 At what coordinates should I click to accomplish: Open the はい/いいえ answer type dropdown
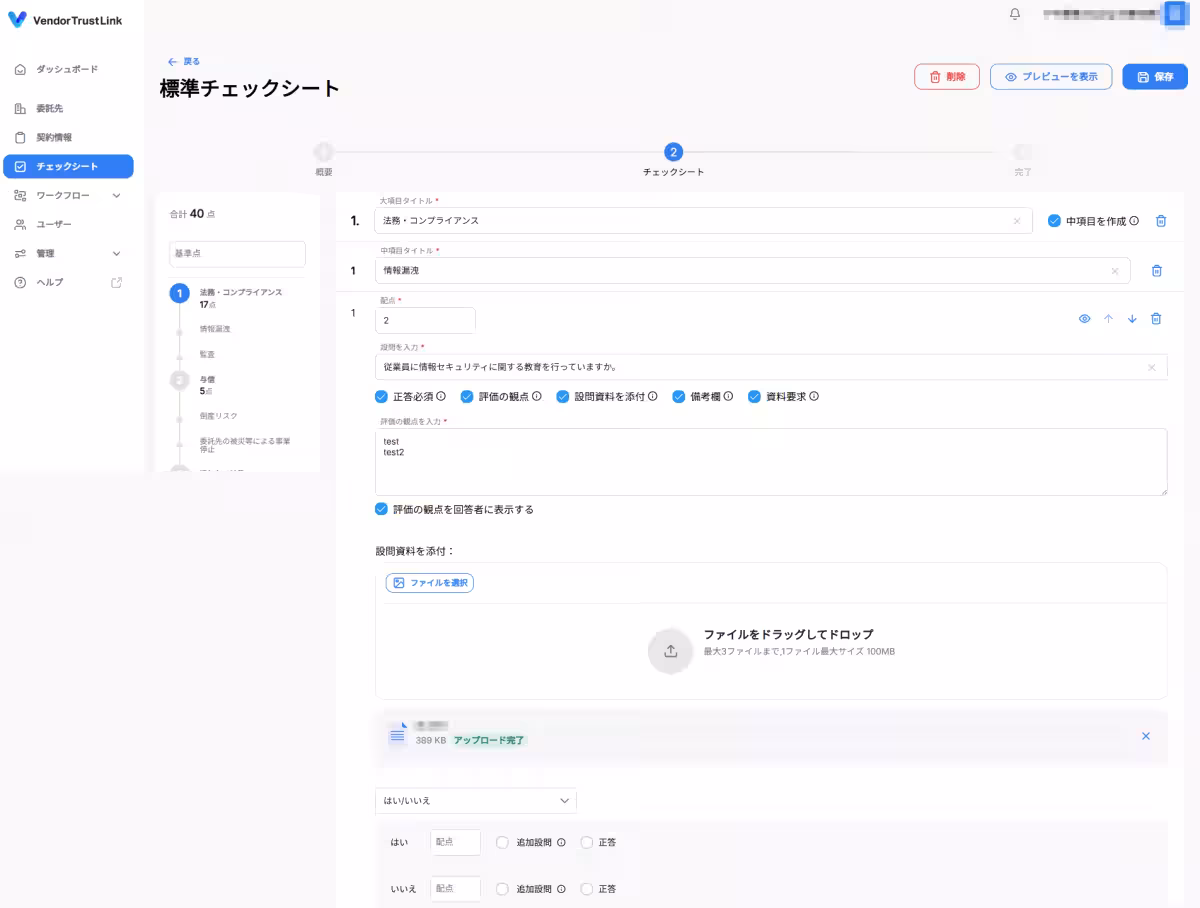click(x=476, y=801)
